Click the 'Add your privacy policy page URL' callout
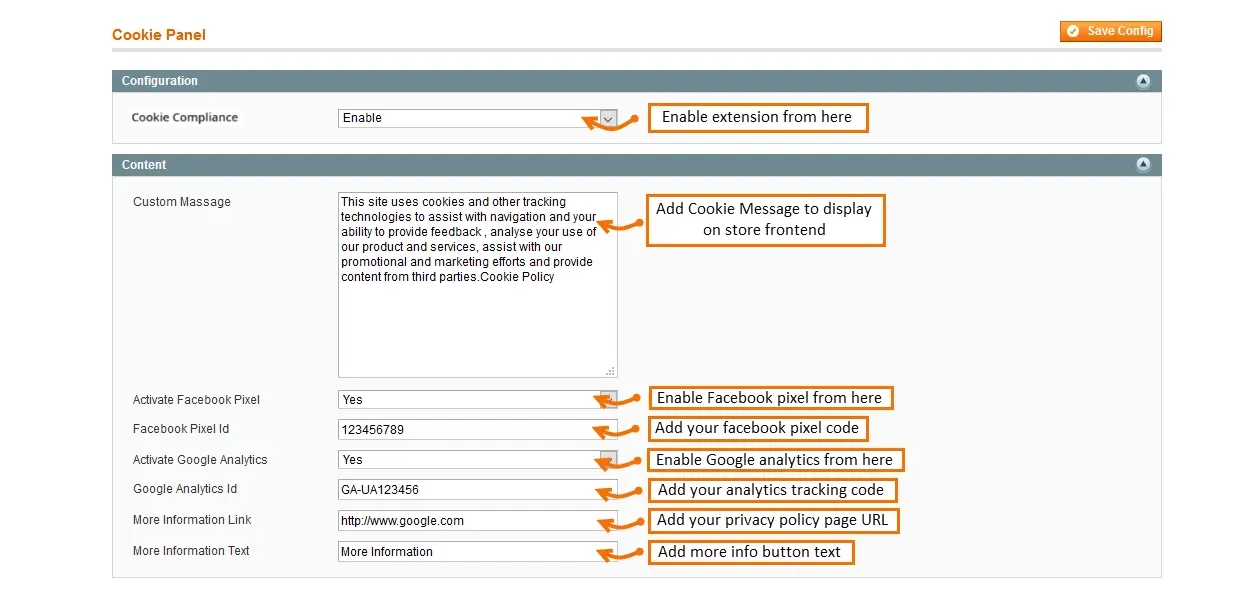1250x600 pixels. pos(772,520)
